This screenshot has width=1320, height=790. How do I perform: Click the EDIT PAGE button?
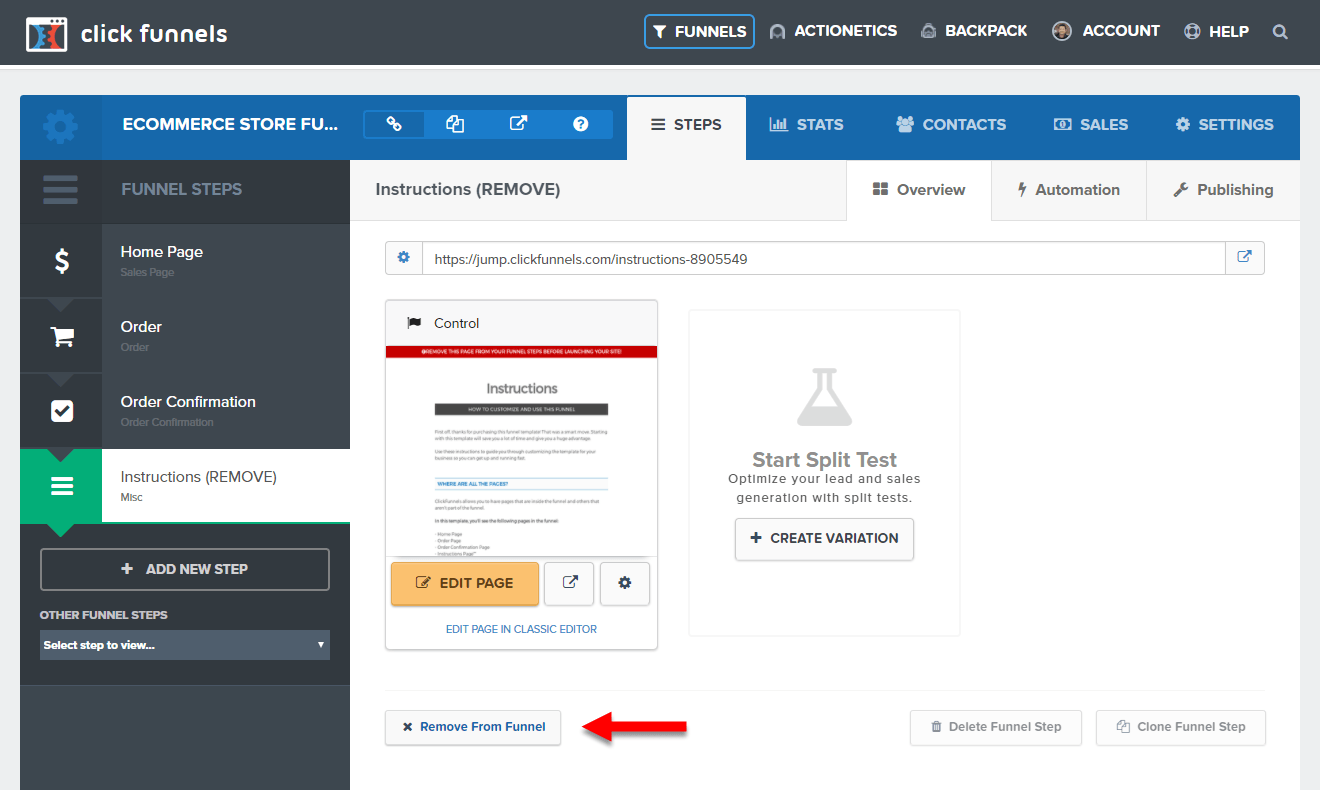point(465,583)
